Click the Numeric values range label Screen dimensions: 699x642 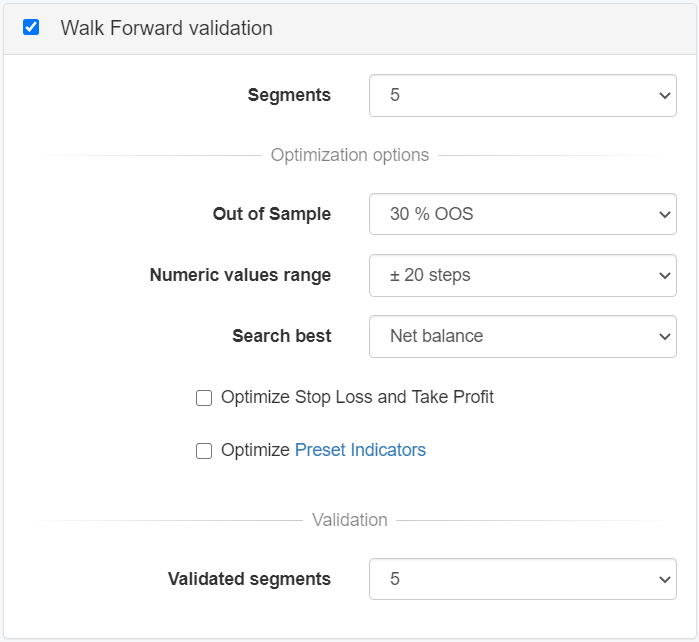(x=240, y=275)
